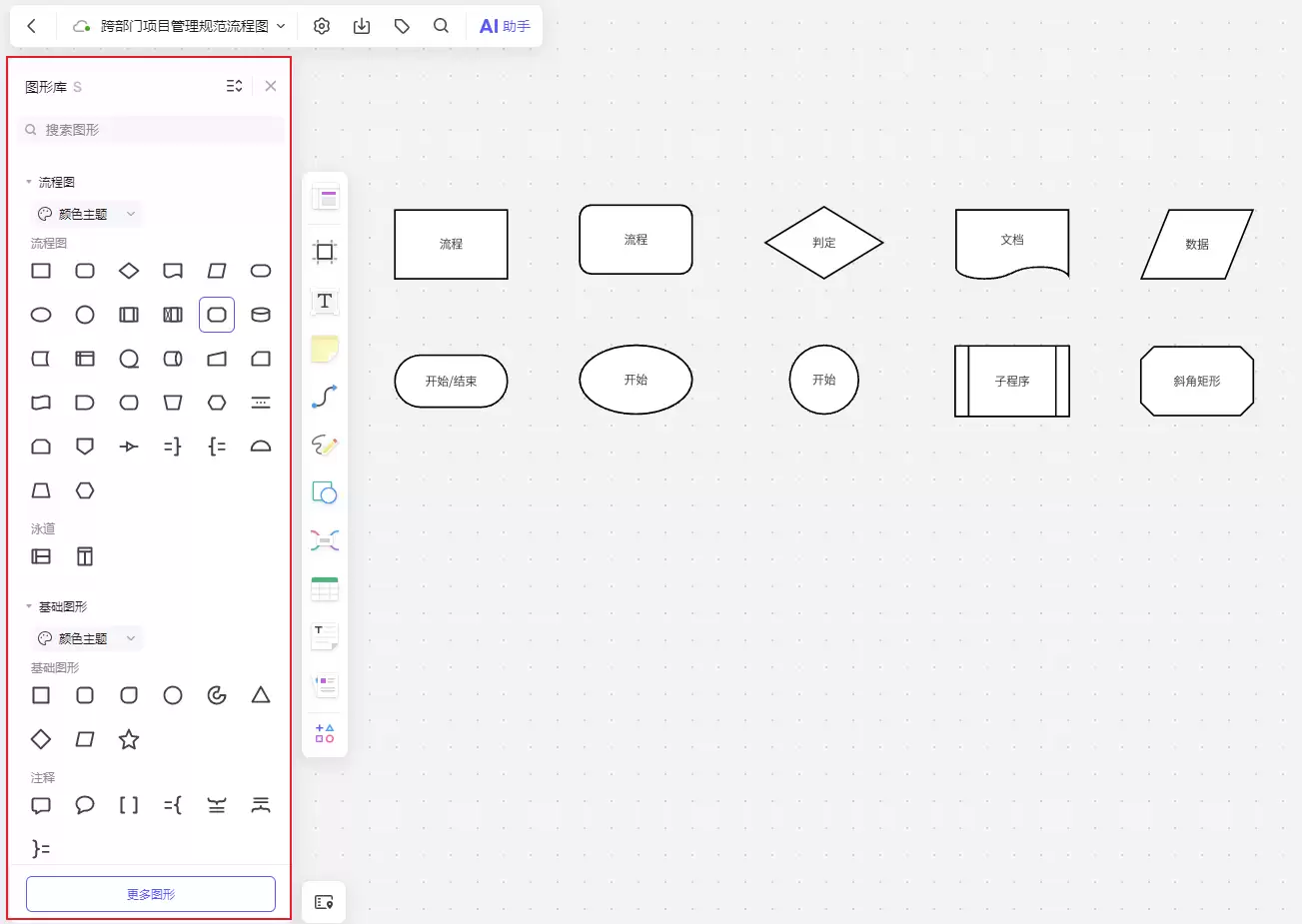Select the mind map tool in vertical toolbar
Image resolution: width=1302 pixels, height=924 pixels.
coord(325,540)
